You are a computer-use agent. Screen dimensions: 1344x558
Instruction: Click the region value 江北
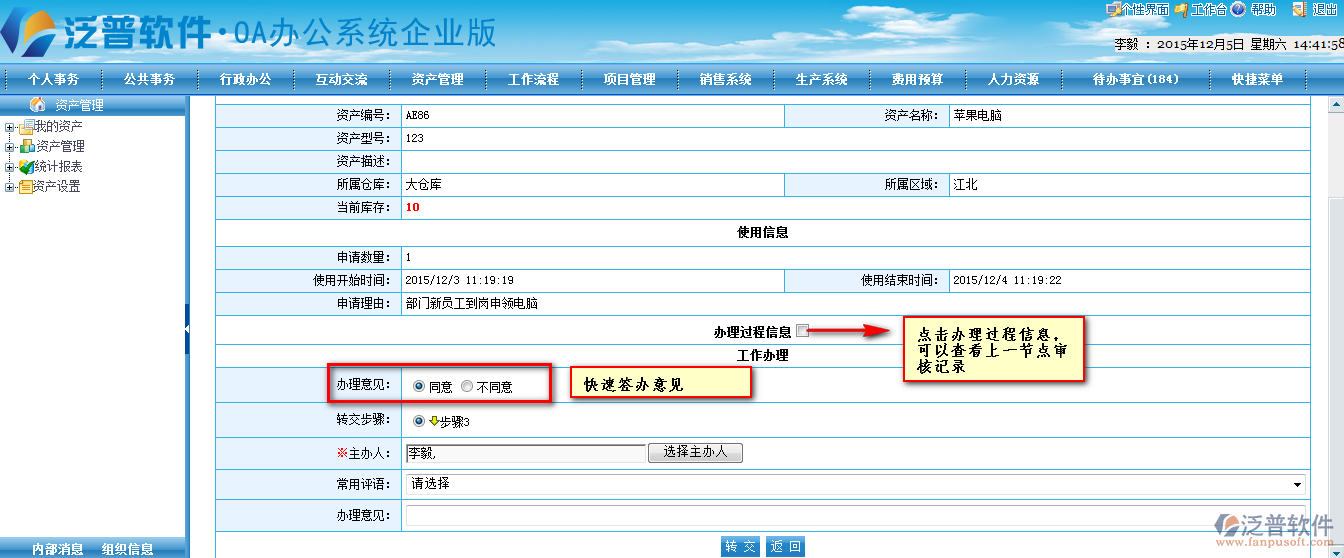click(x=965, y=185)
